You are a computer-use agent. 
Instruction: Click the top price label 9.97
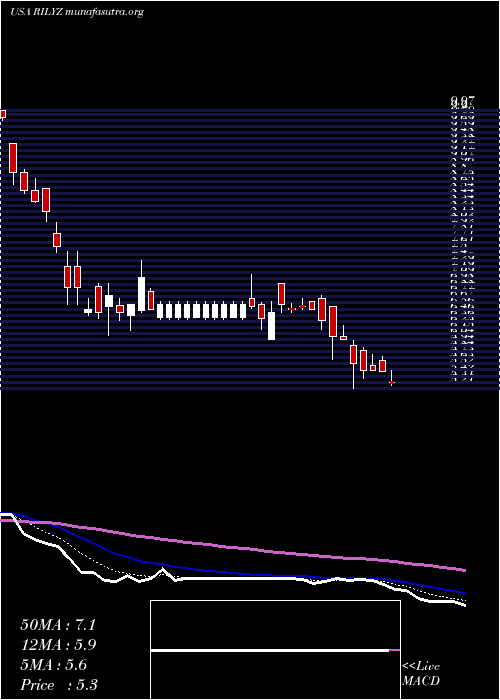point(462,102)
